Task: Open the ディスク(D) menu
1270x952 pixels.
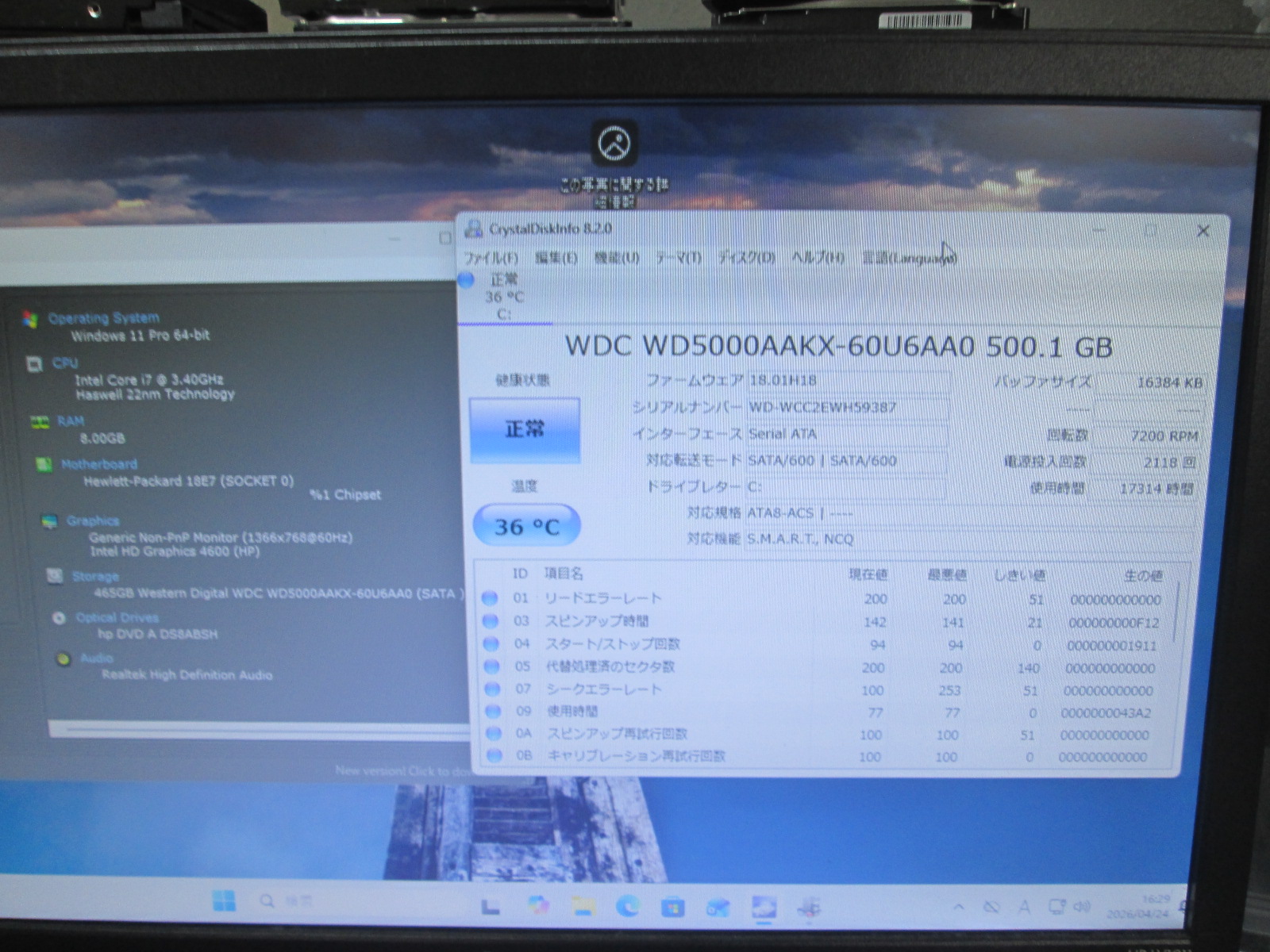Action: pyautogui.click(x=745, y=258)
